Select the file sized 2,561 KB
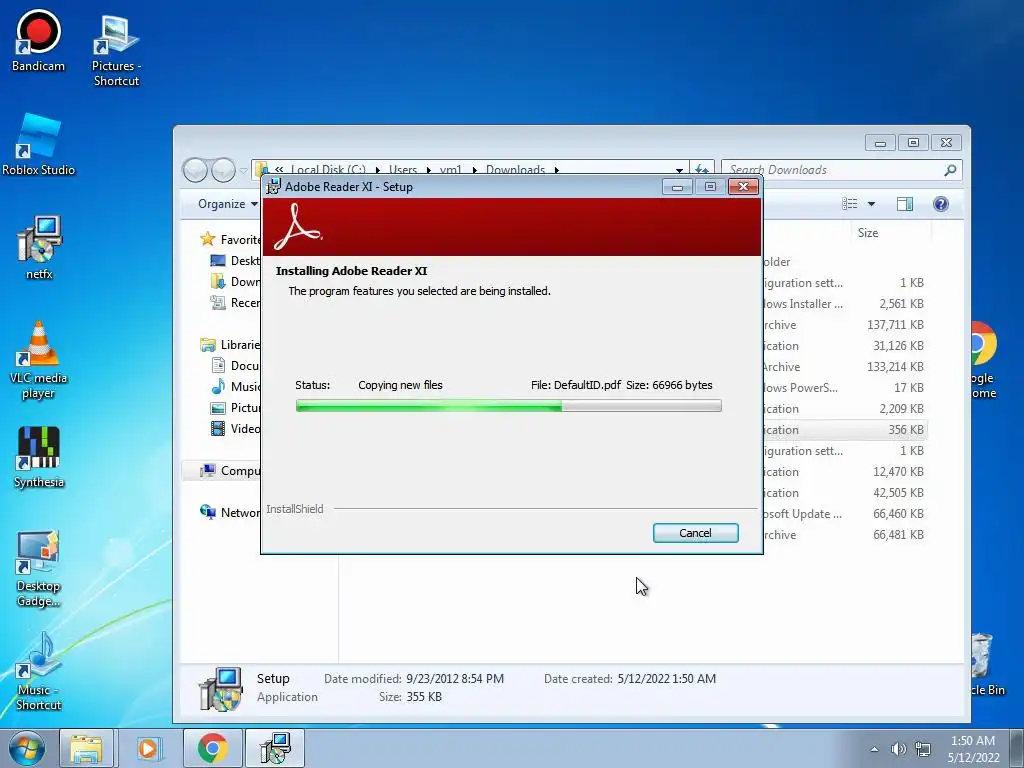The width and height of the screenshot is (1024, 768). [845, 304]
